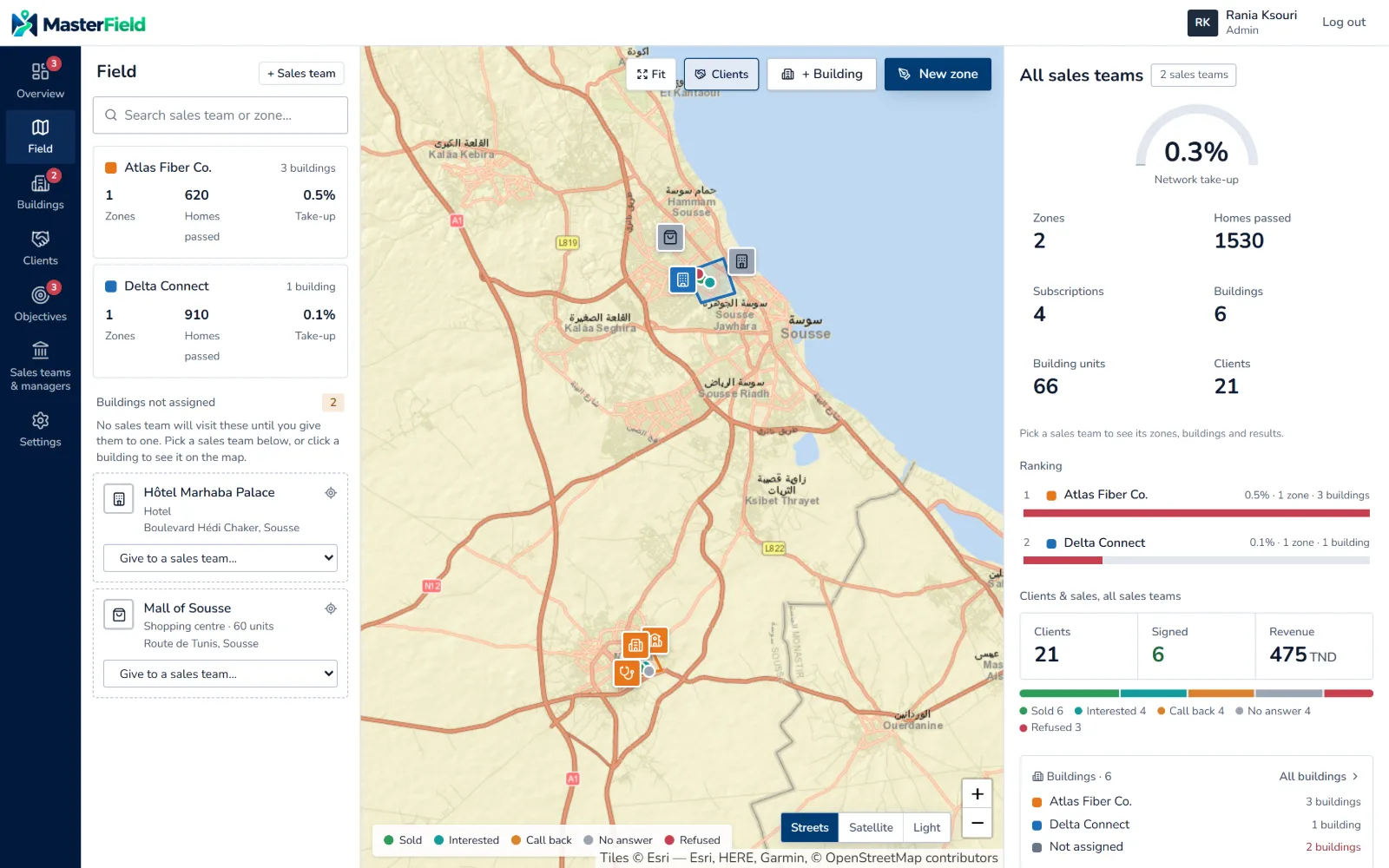Locate Mall of Sousse on the map
This screenshot has height=868, width=1389.
331,608
